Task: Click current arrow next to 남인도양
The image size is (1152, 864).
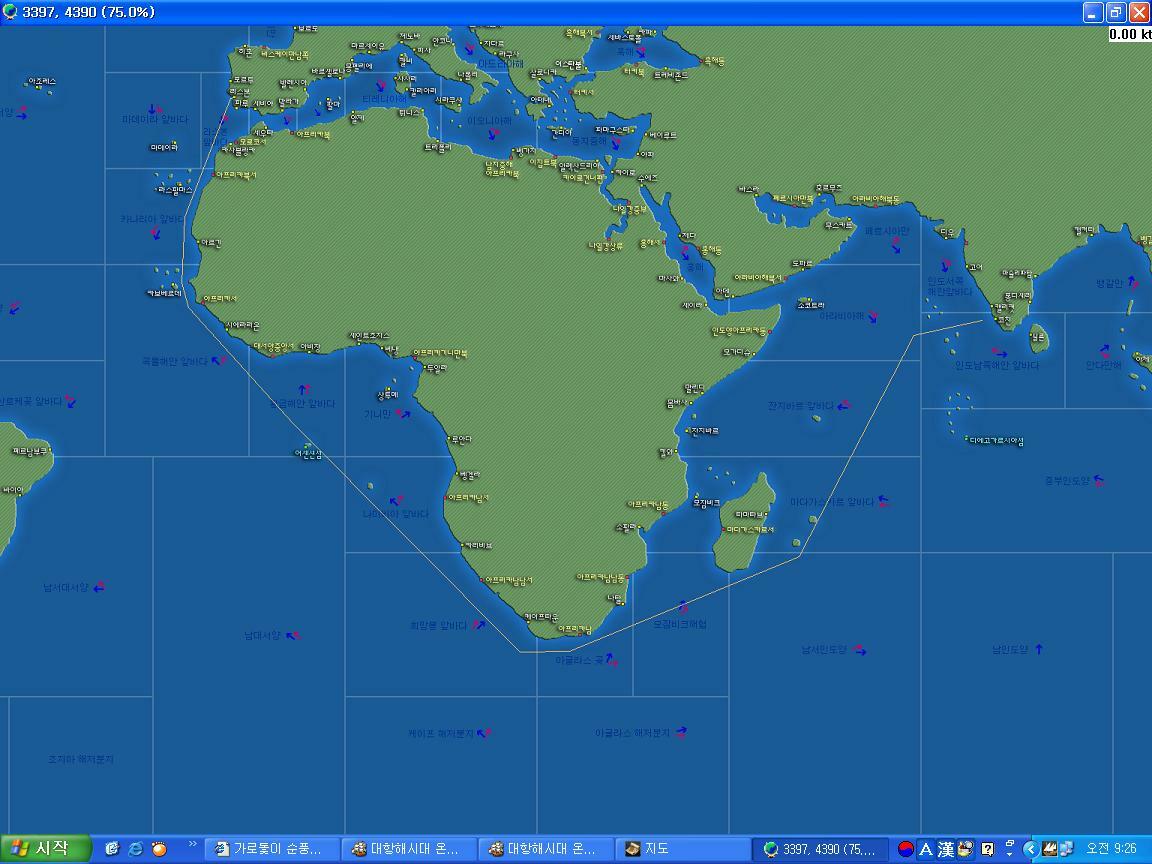Action: pos(1039,649)
